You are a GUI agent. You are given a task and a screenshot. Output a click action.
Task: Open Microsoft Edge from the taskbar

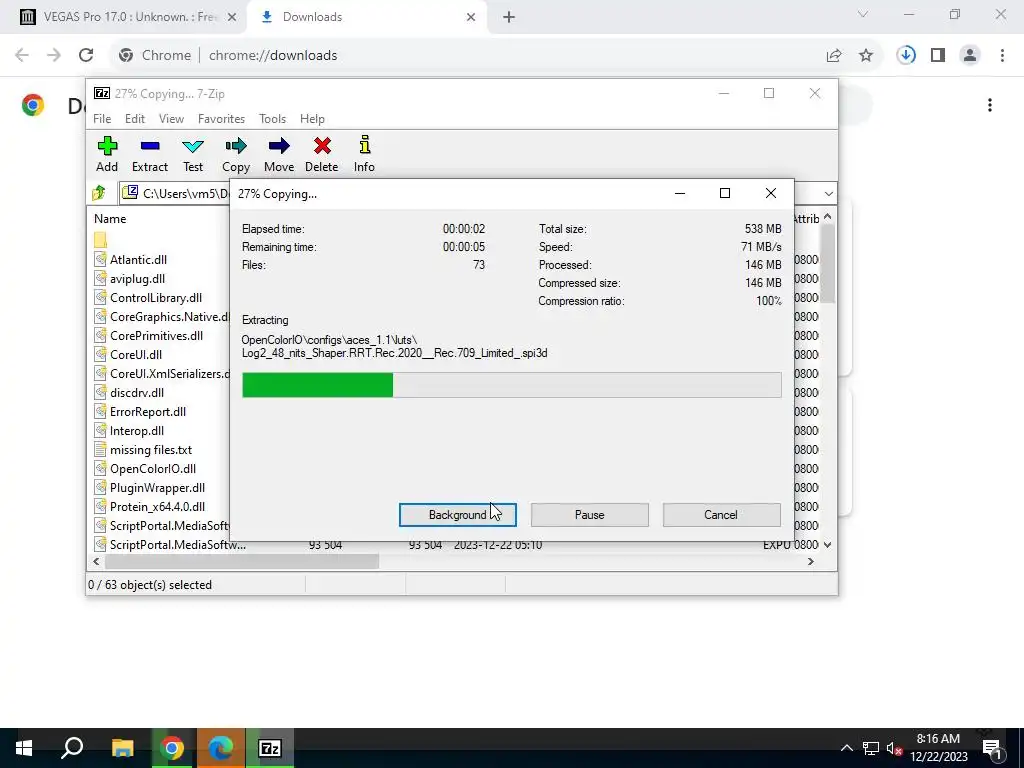point(221,748)
